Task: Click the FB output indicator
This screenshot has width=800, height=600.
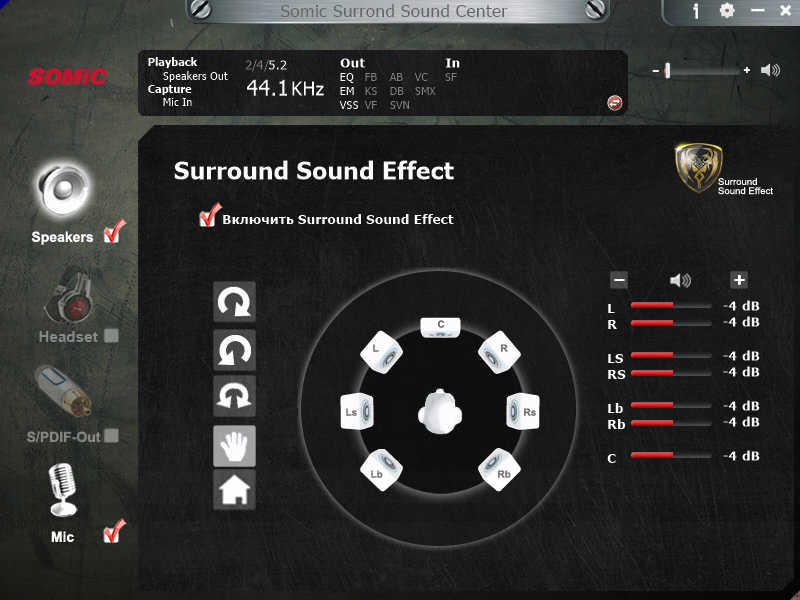Action: tap(370, 77)
